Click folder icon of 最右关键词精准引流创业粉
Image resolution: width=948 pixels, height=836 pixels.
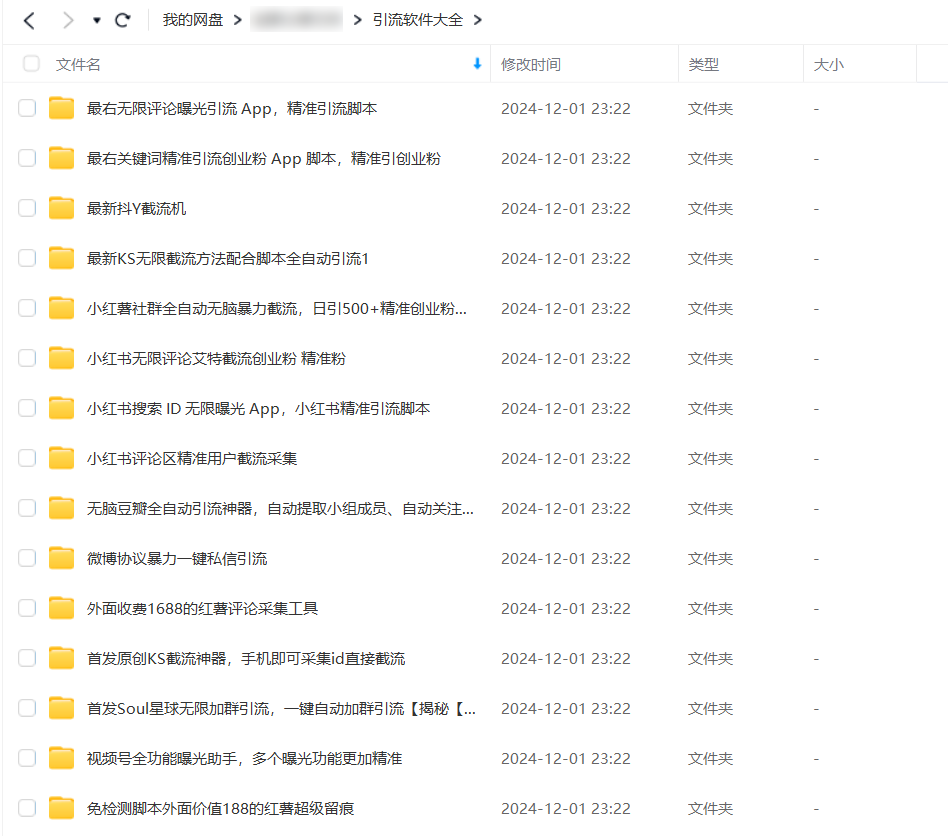61,158
